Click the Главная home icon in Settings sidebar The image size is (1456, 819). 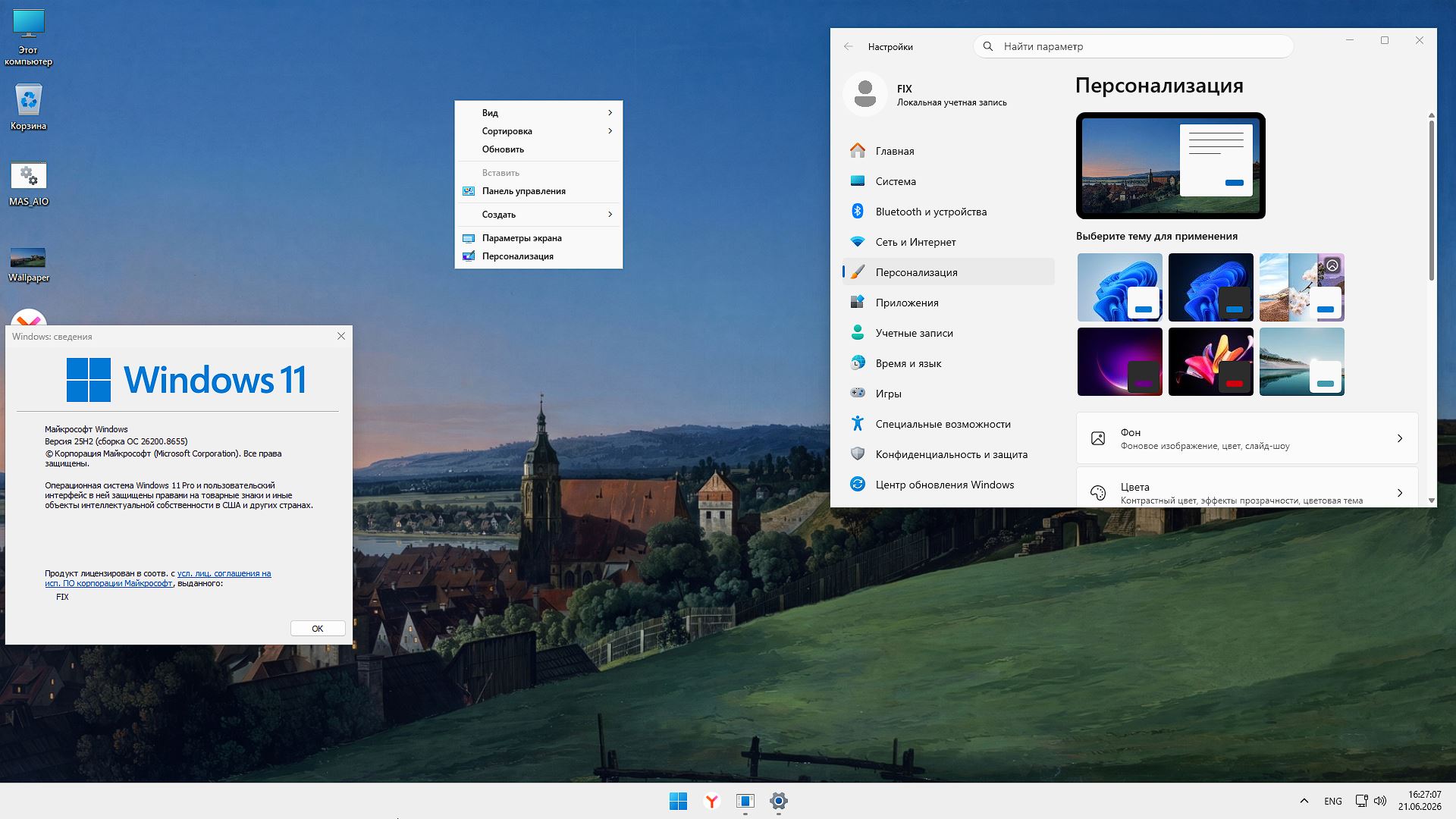tap(858, 151)
